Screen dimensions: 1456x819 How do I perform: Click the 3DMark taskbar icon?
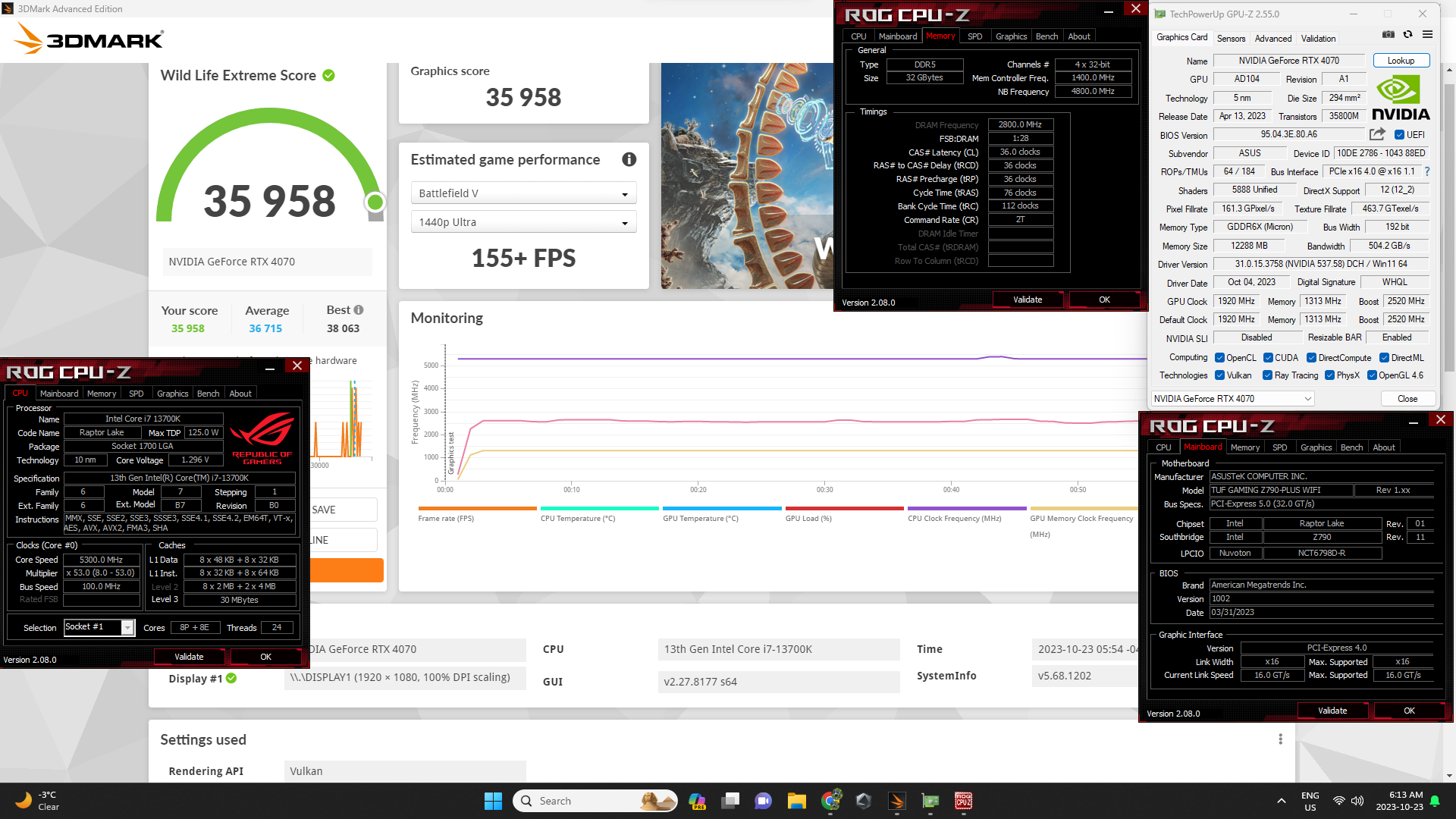tap(896, 801)
